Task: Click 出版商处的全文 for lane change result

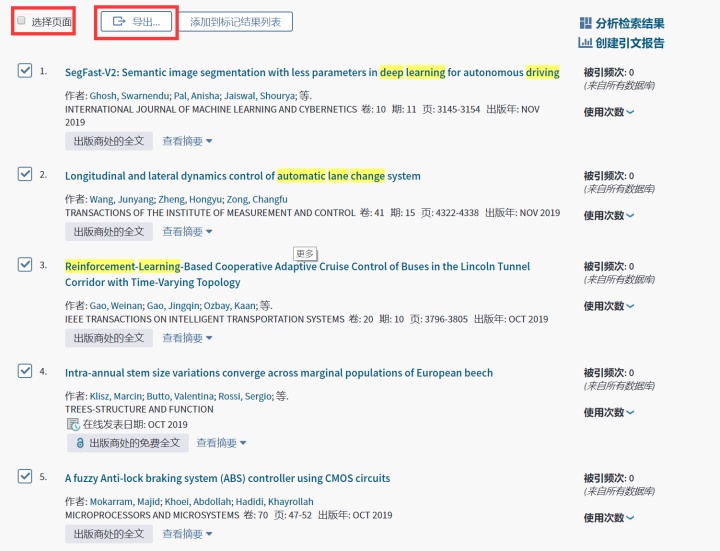Action: coord(109,231)
